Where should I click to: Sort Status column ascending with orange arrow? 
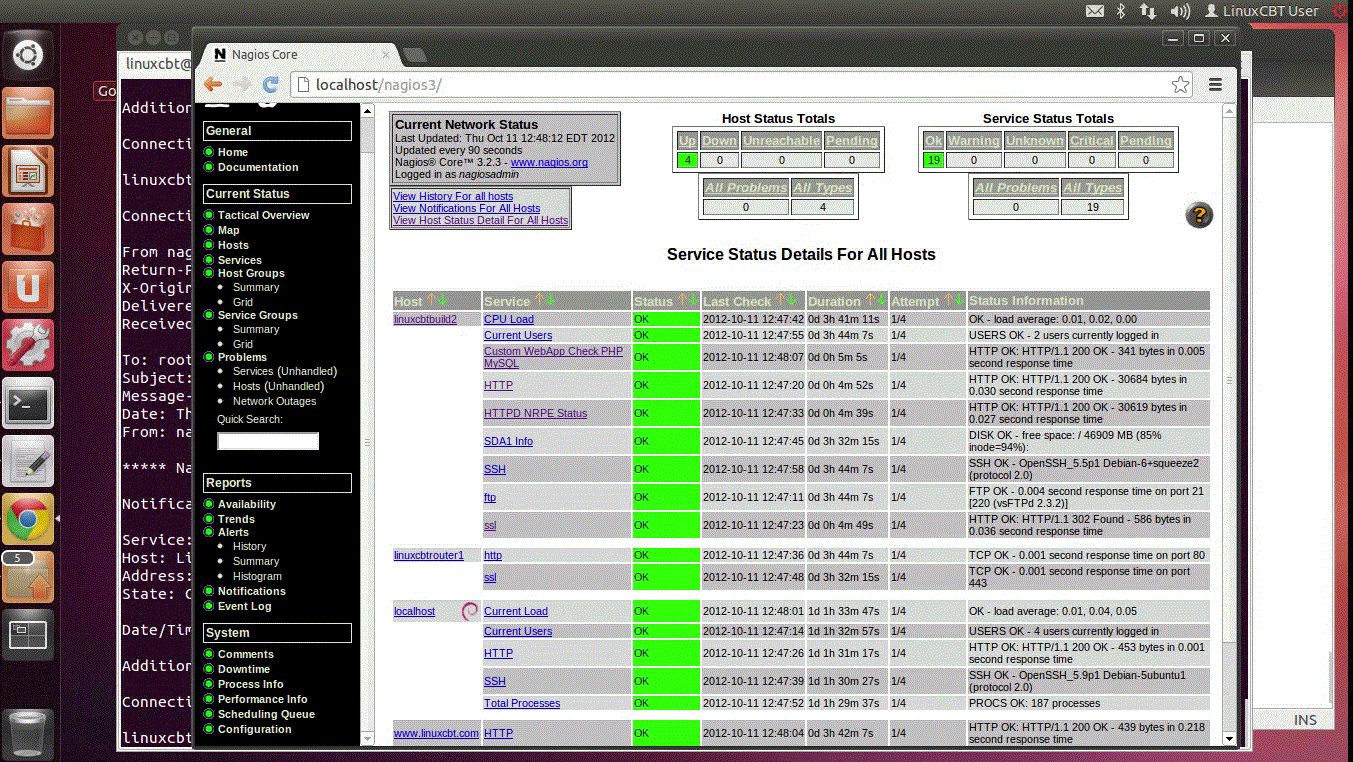tap(683, 300)
